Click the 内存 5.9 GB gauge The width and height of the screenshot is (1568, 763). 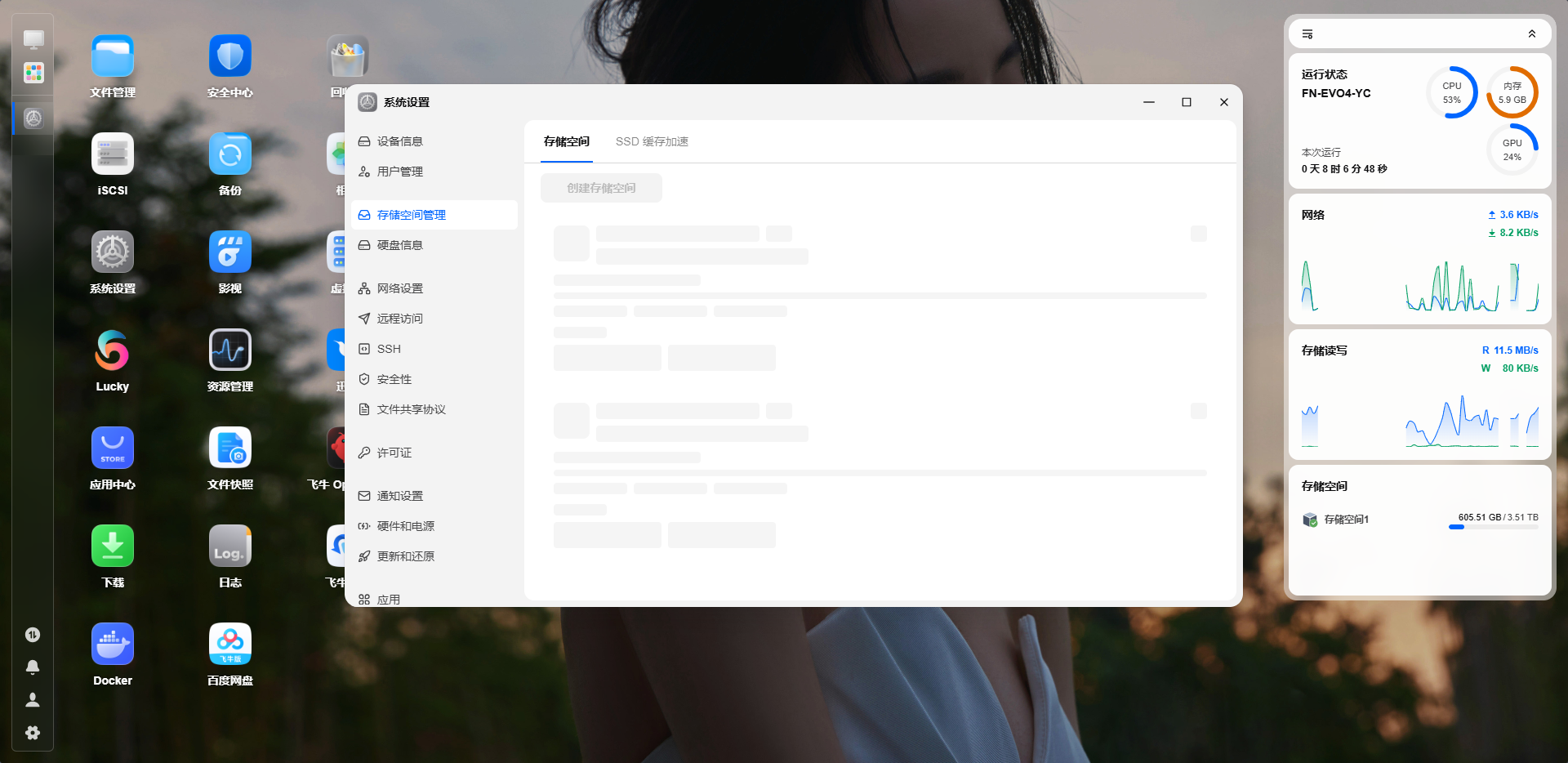pos(1512,92)
